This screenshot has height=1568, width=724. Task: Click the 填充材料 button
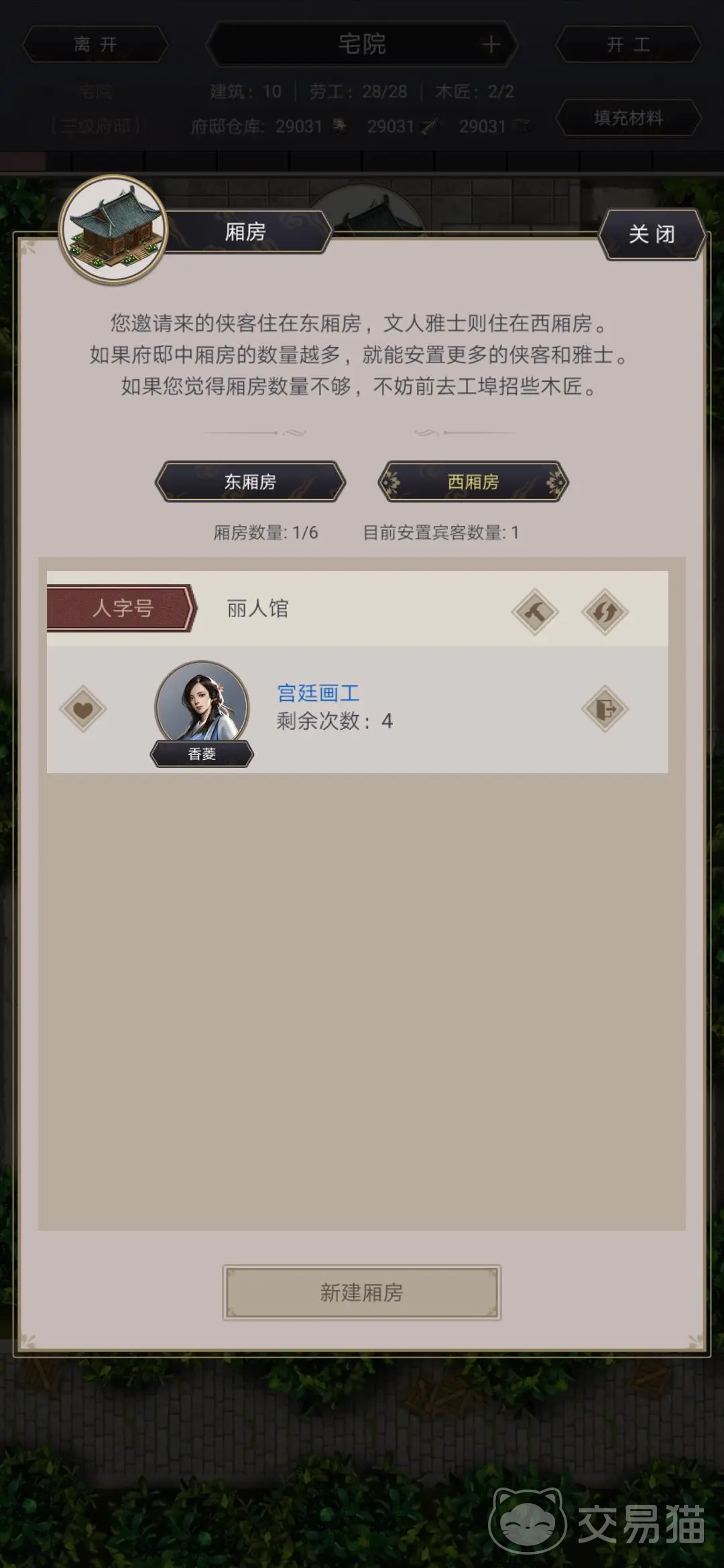coord(628,118)
